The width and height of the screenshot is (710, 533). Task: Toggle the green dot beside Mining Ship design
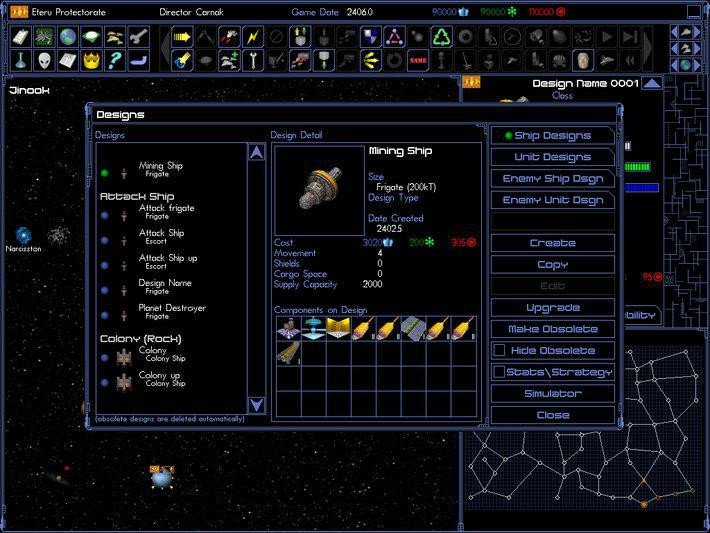[x=105, y=173]
